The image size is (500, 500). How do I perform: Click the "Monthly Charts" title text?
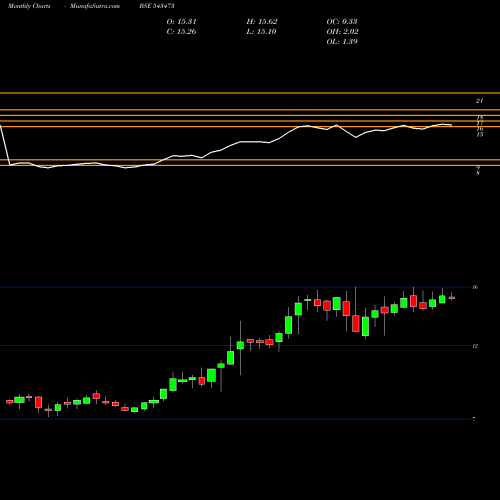(x=29, y=6)
